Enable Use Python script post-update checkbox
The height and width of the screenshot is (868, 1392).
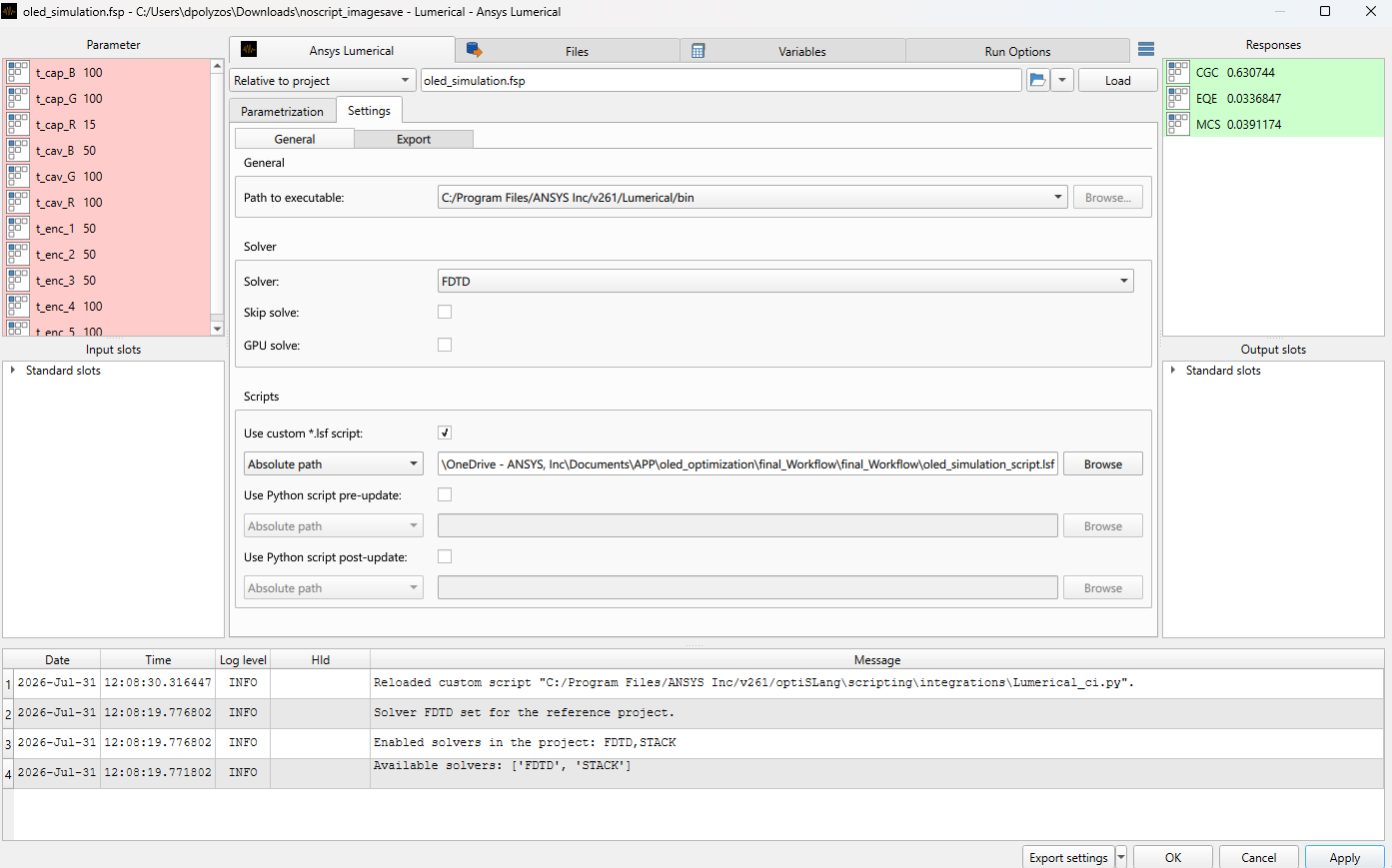click(x=445, y=556)
